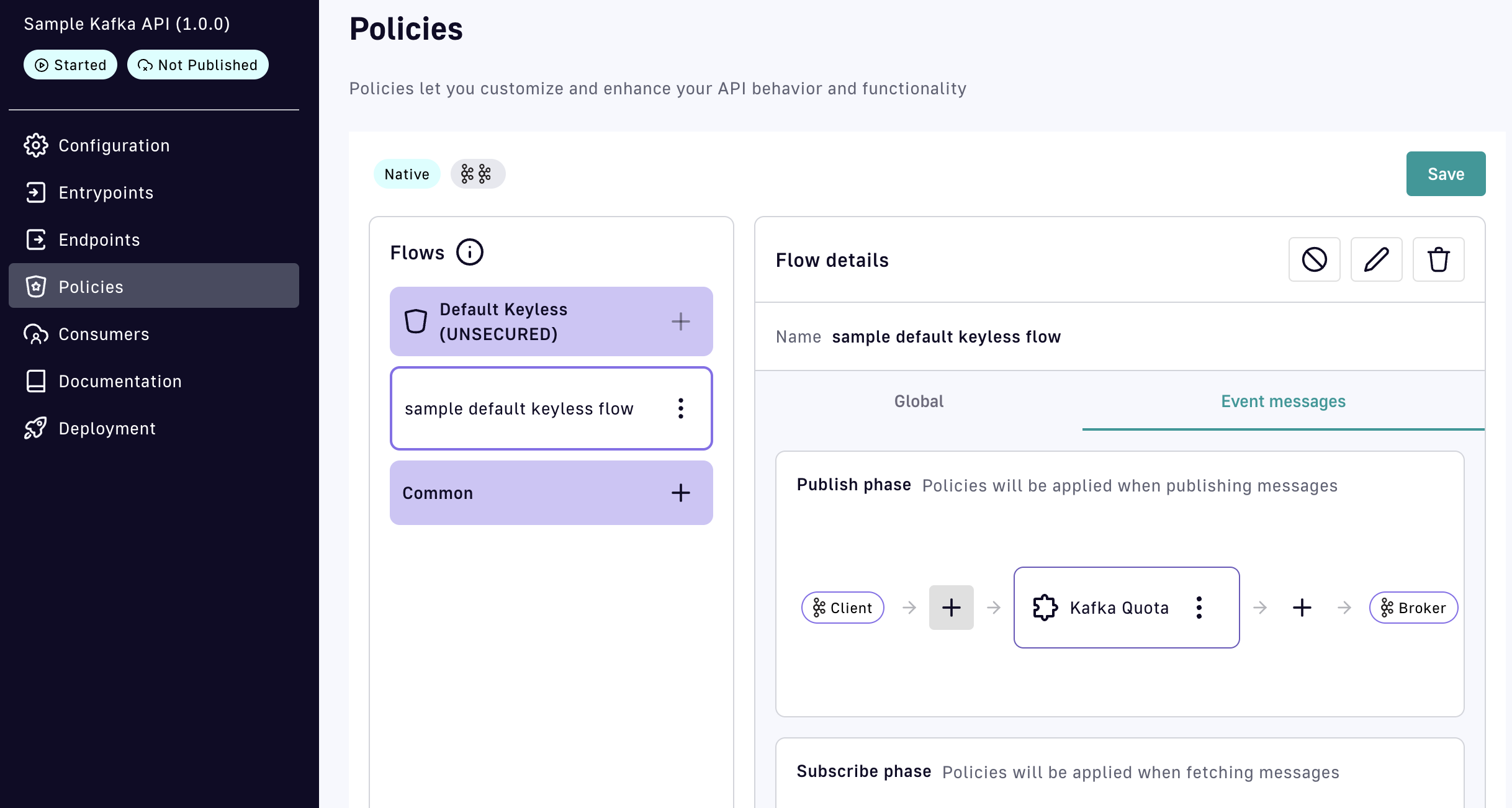Open the Flows info icon
Image resolution: width=1512 pixels, height=808 pixels.
coord(469,253)
